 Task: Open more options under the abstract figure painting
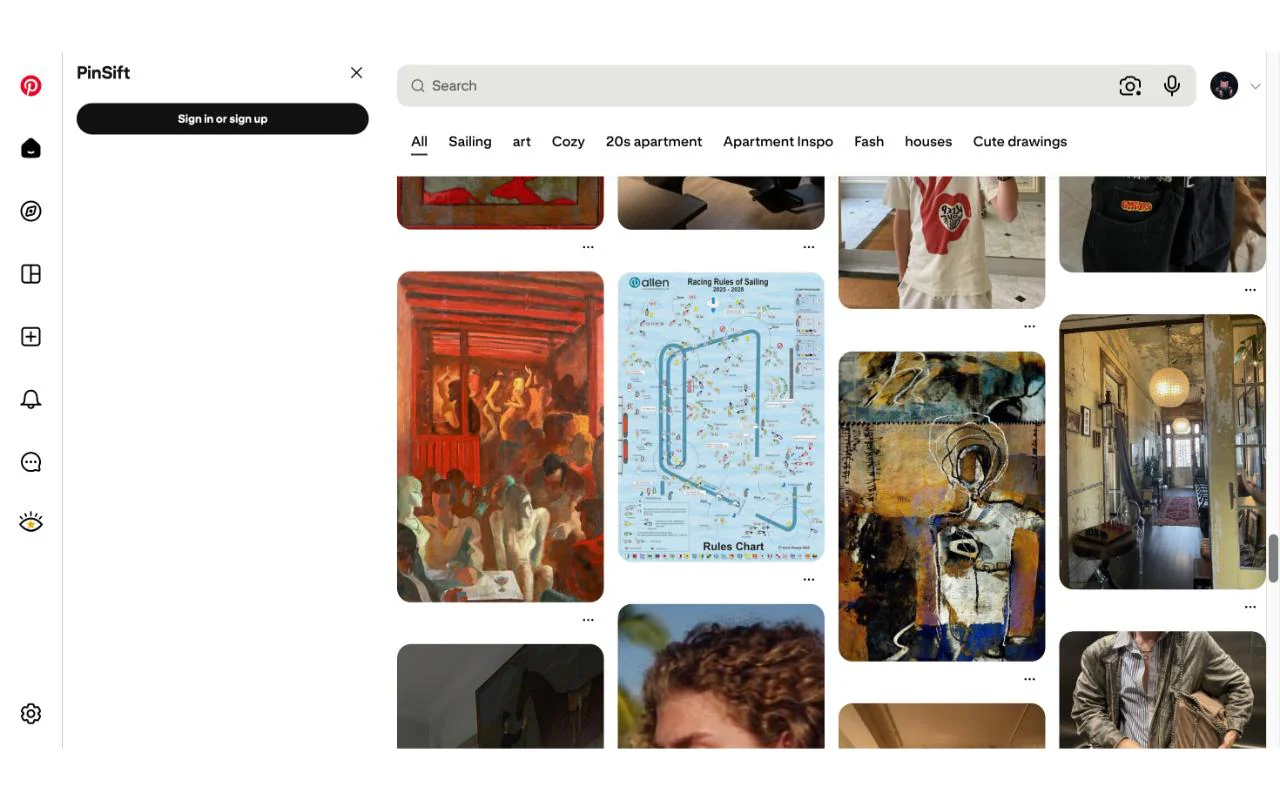(1030, 679)
